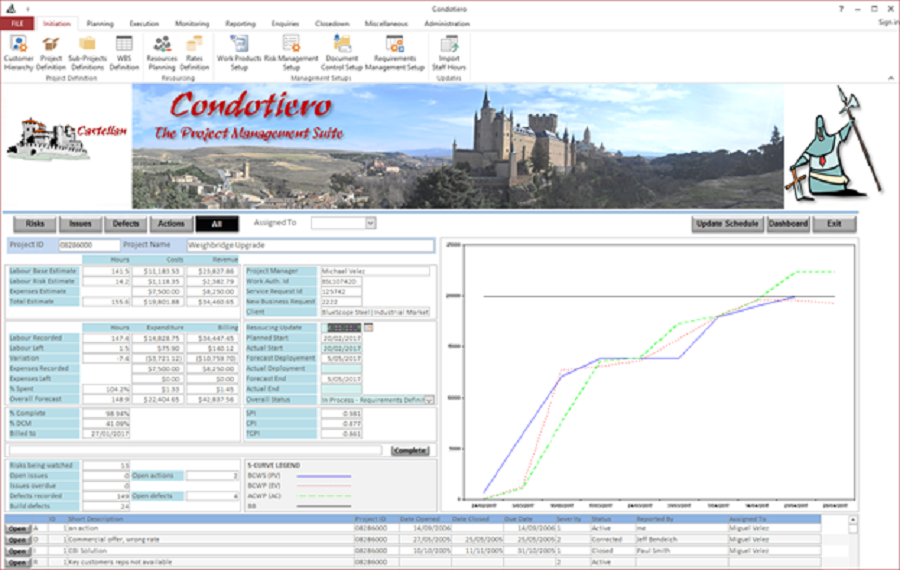Collapse the ribbon with the chevron
The image size is (900, 570).
click(x=891, y=77)
